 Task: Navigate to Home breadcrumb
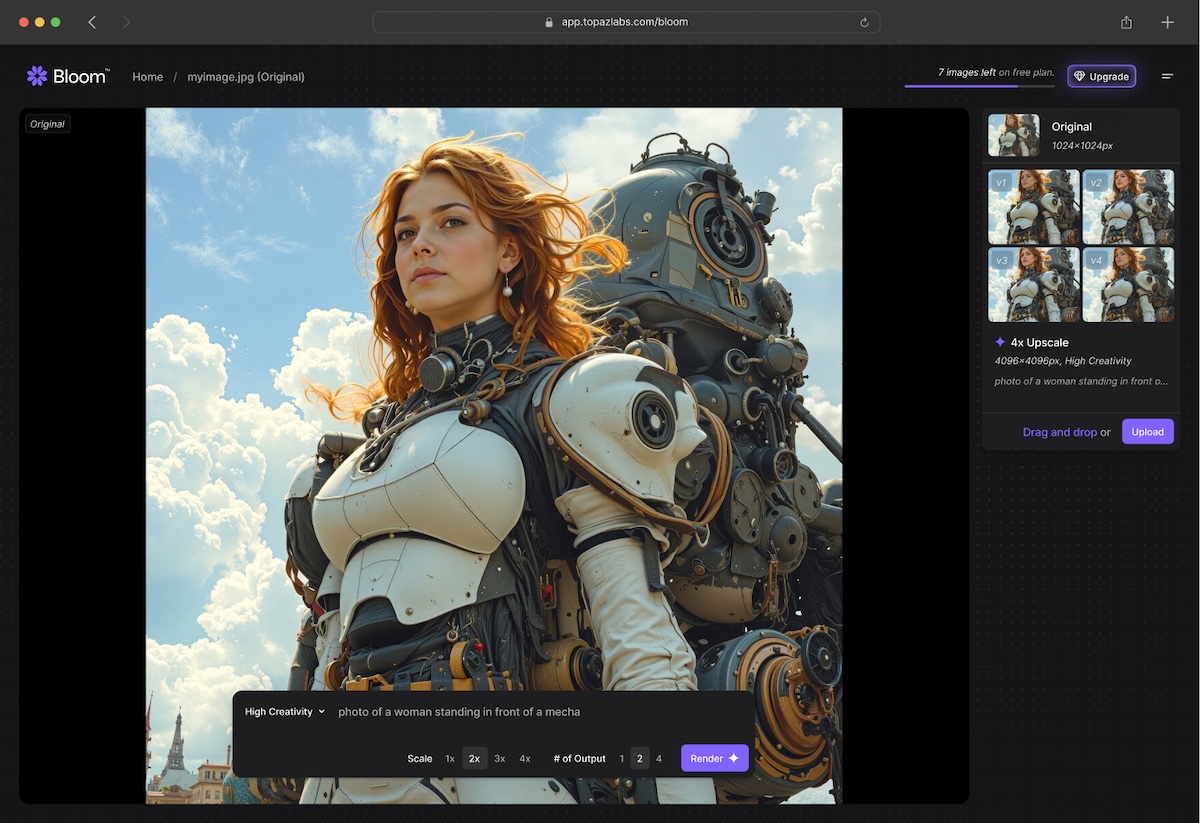coord(148,77)
